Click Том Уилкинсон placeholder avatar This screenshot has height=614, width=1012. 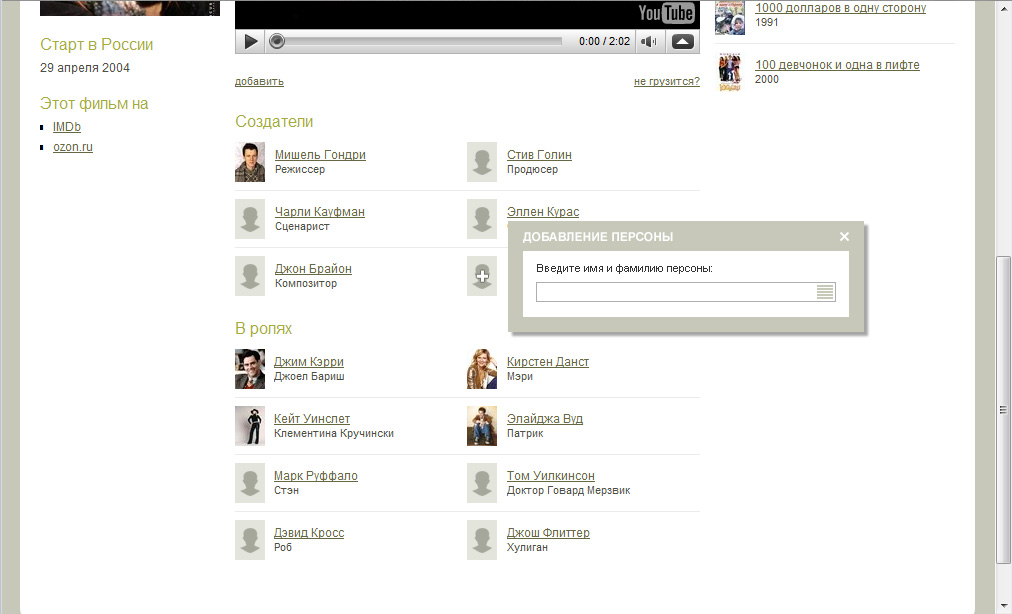click(482, 483)
